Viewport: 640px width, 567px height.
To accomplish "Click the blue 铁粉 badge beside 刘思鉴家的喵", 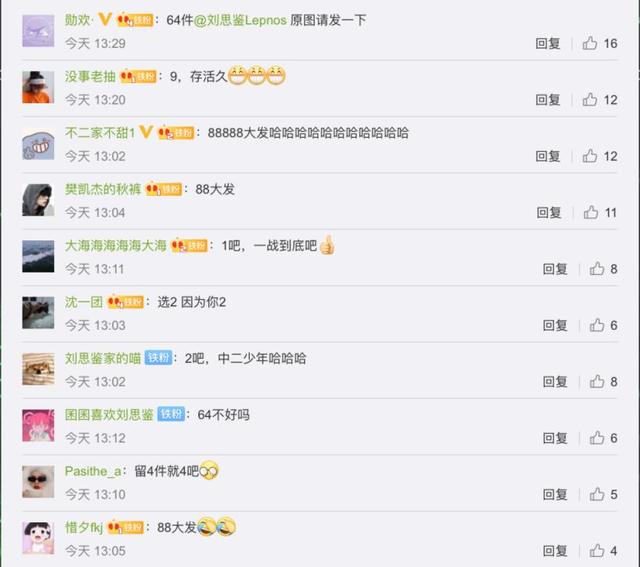I will click(158, 358).
